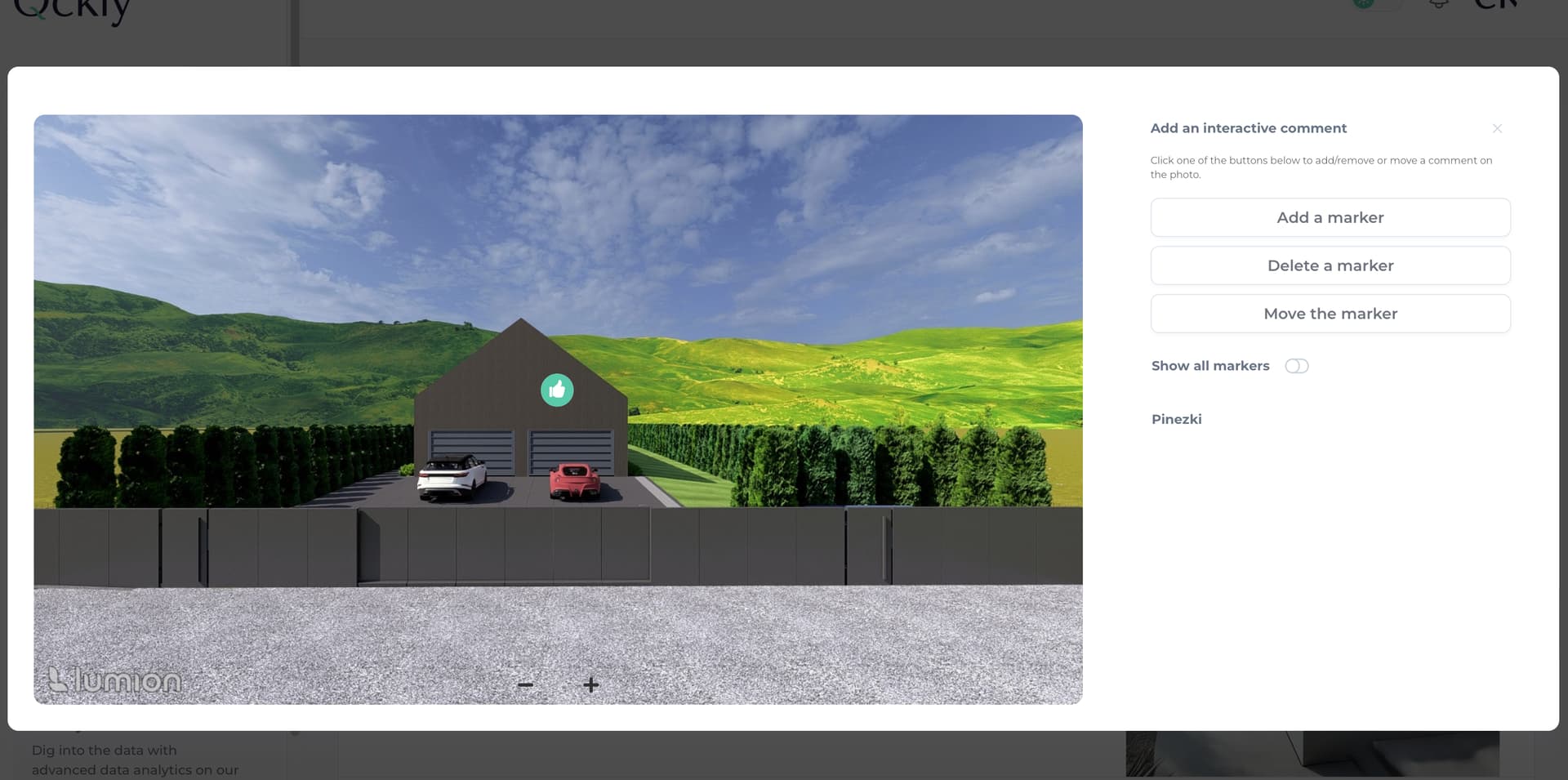1568x780 pixels.
Task: Open notifications via the bell icon
Action: (1438, 4)
